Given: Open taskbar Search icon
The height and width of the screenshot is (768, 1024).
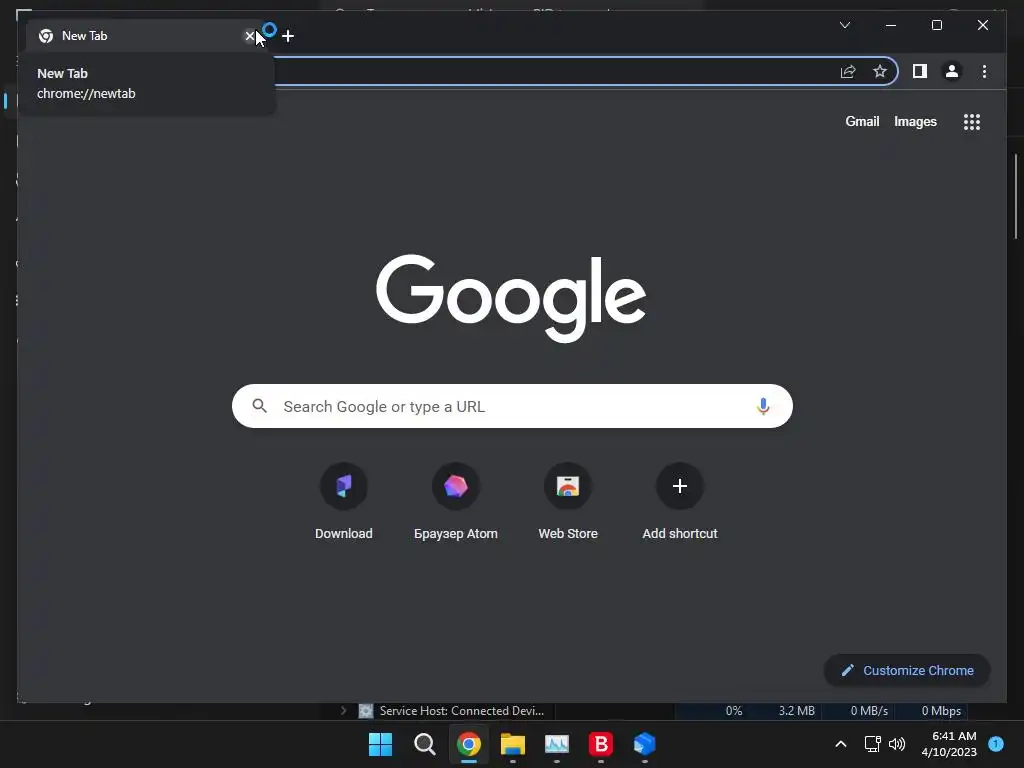Looking at the screenshot, I should pos(424,744).
